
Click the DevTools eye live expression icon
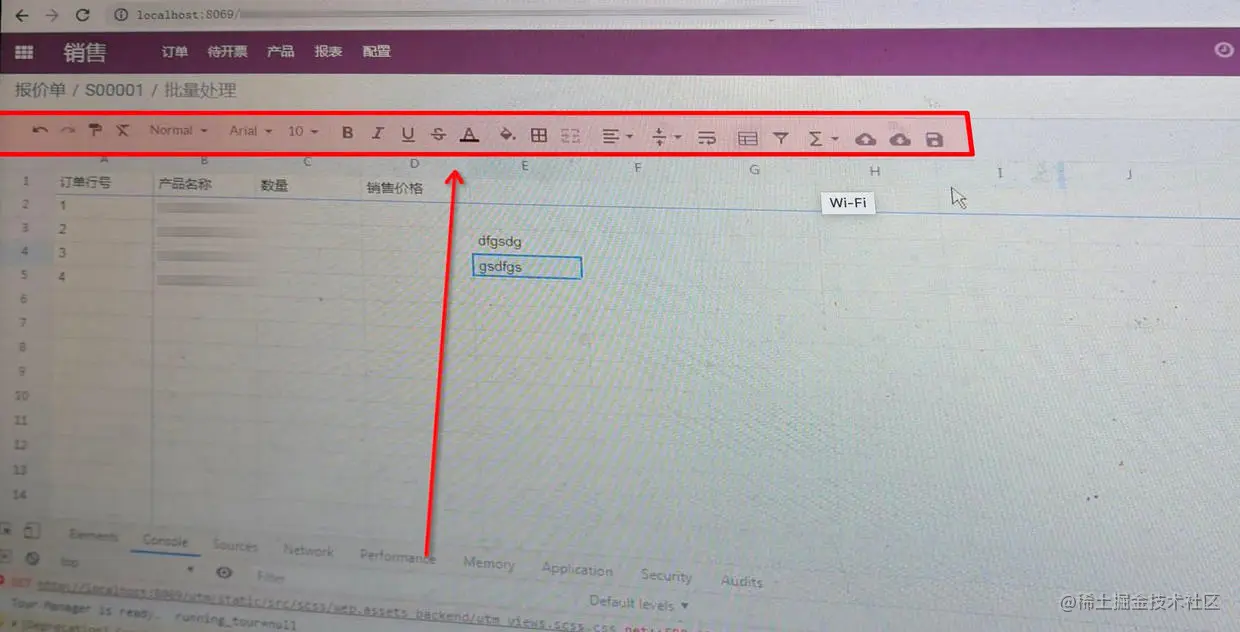224,572
